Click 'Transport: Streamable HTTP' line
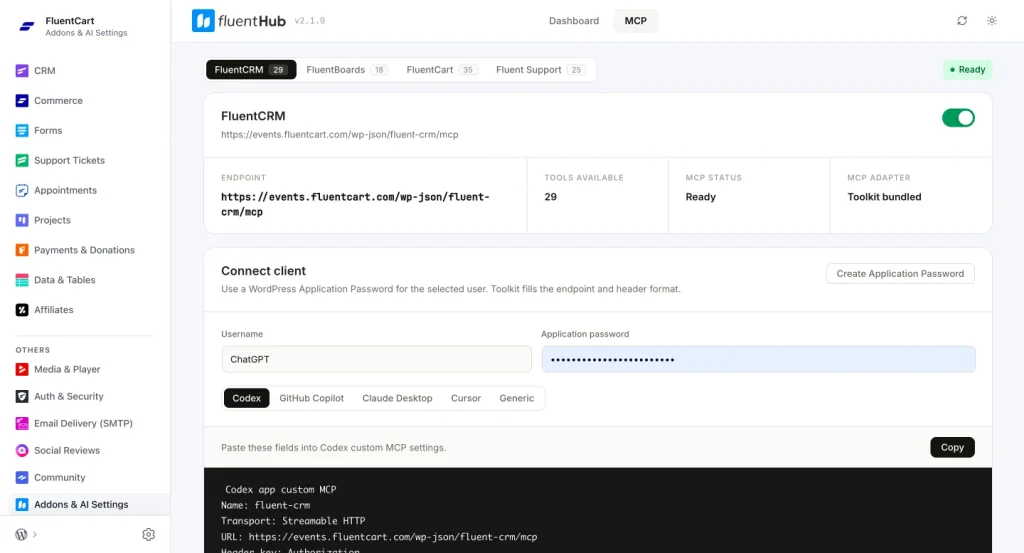This screenshot has width=1024, height=553. [293, 521]
